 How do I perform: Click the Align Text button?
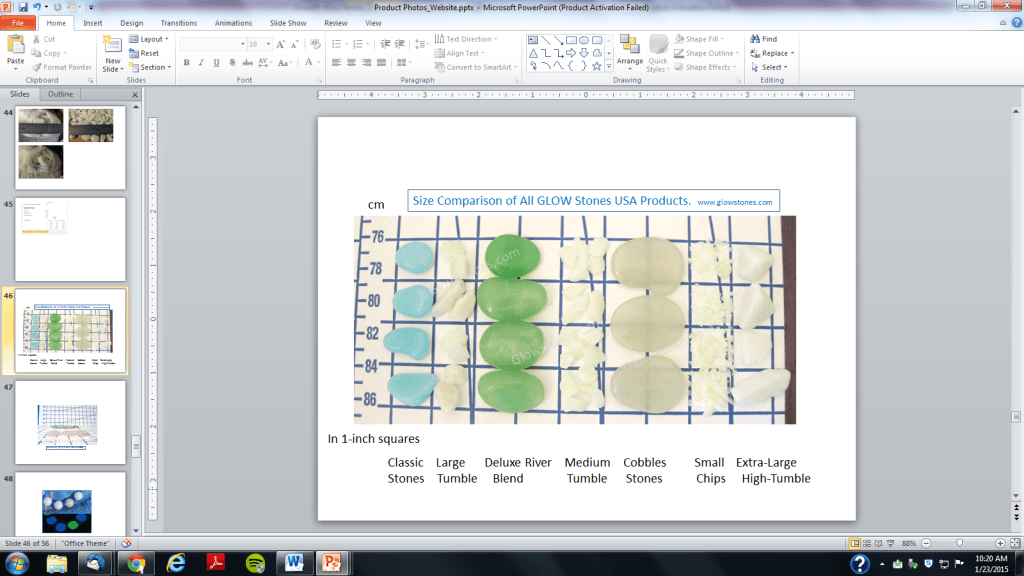(x=460, y=53)
